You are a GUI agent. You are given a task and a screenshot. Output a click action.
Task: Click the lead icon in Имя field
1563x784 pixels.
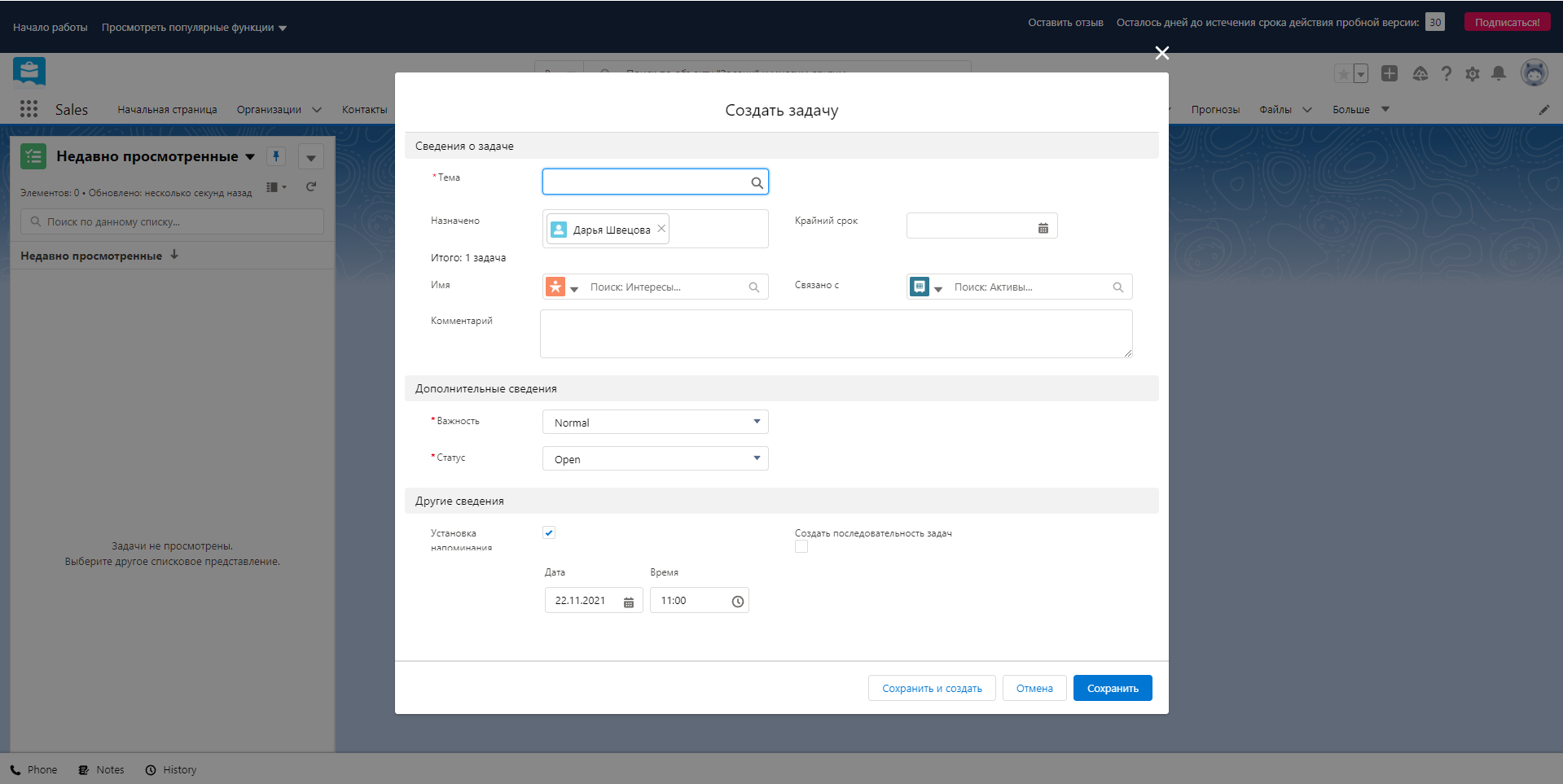pyautogui.click(x=555, y=287)
